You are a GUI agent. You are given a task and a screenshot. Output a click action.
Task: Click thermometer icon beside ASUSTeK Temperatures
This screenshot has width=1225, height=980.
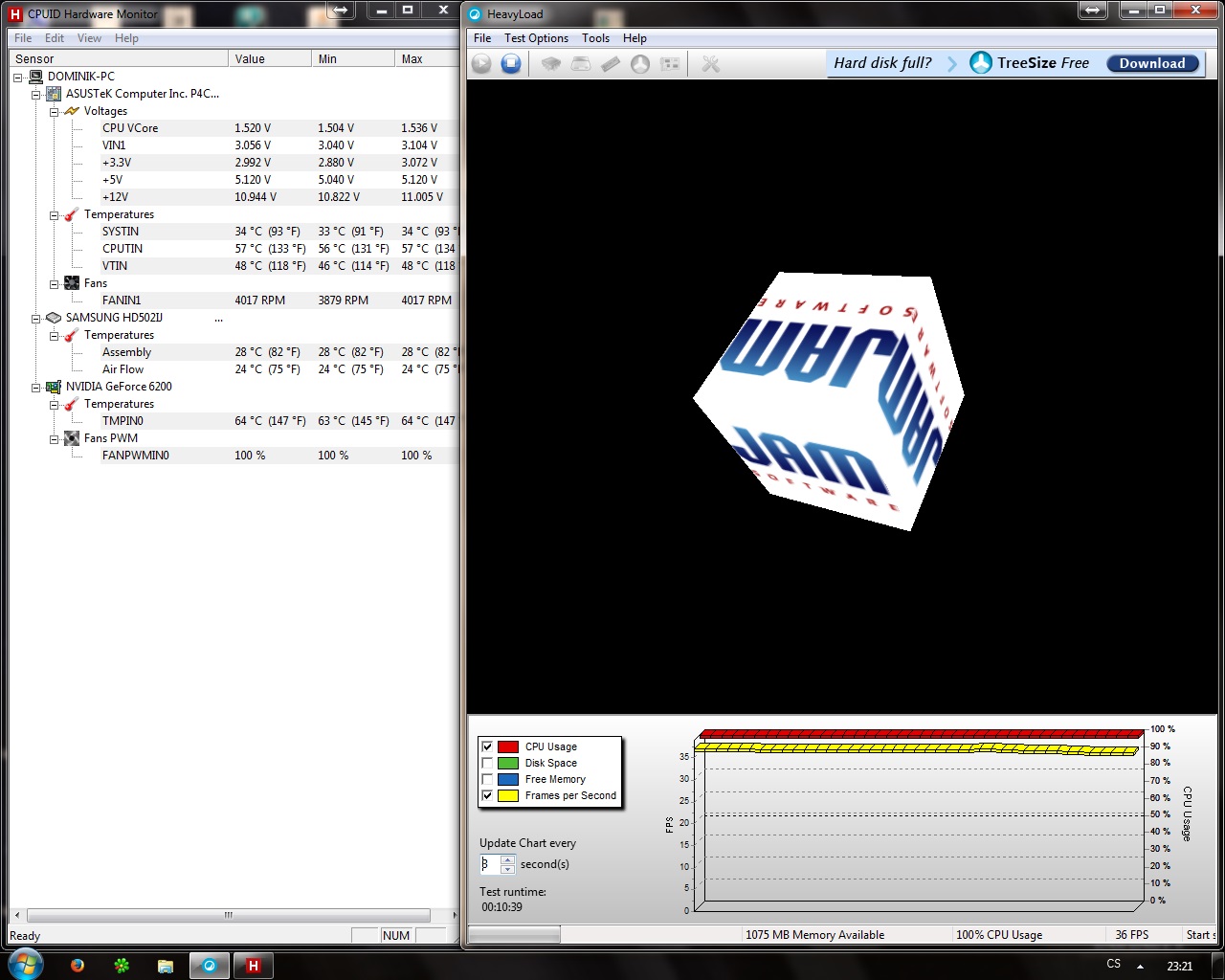[72, 214]
